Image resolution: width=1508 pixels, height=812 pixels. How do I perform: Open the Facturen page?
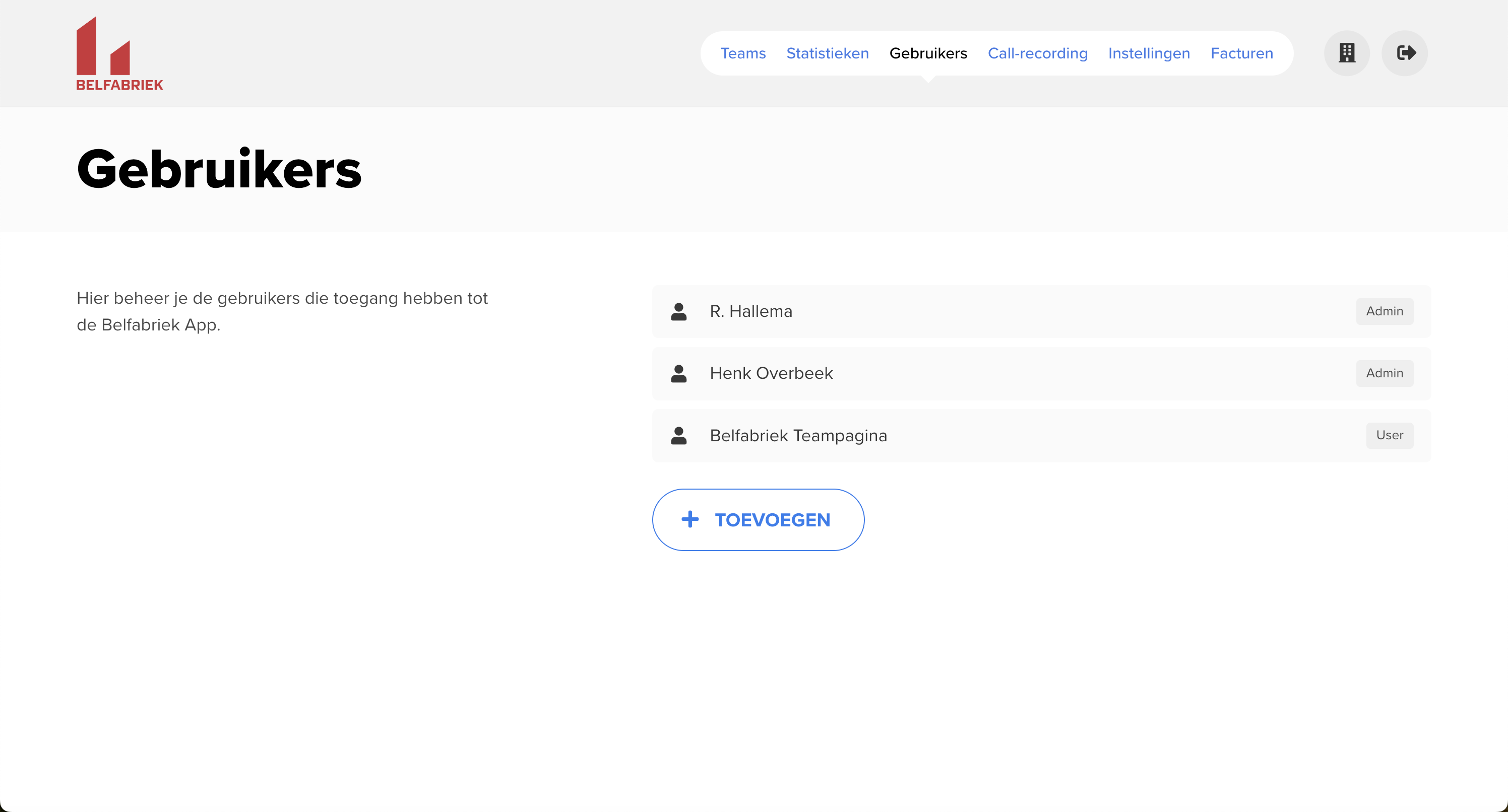click(1241, 53)
